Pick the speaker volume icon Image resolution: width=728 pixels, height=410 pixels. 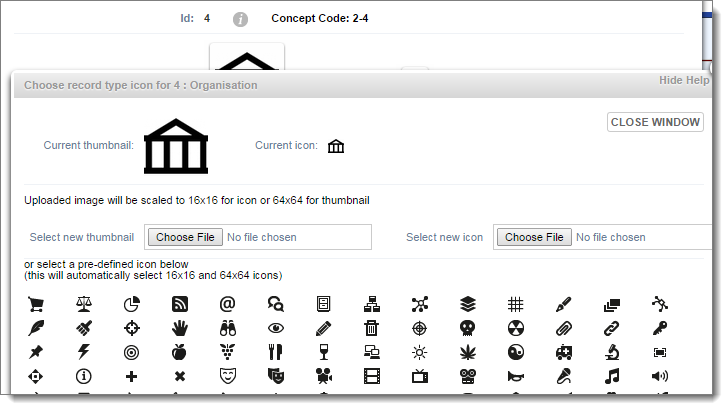pyautogui.click(x=660, y=376)
